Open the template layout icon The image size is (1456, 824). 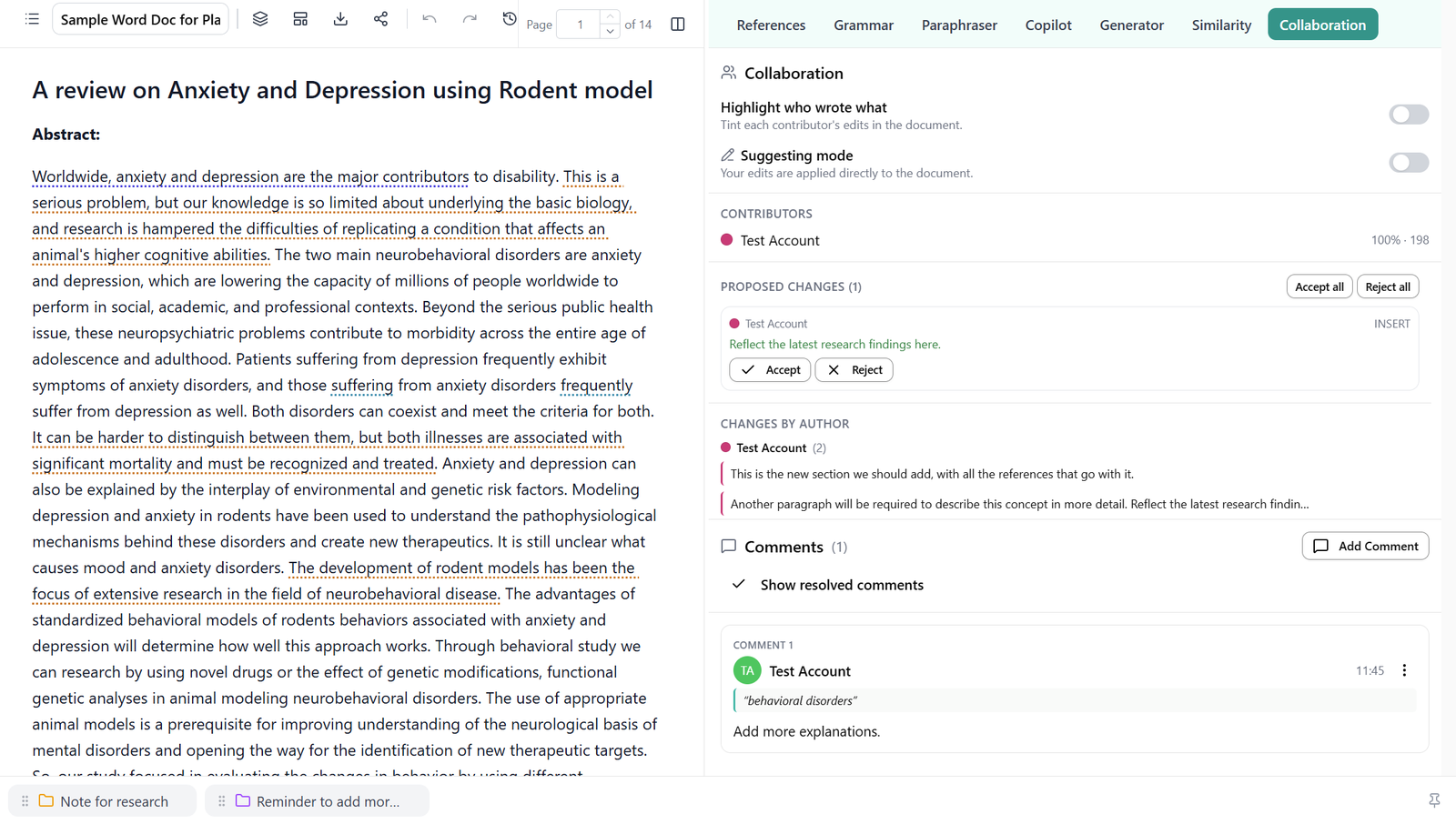click(300, 19)
